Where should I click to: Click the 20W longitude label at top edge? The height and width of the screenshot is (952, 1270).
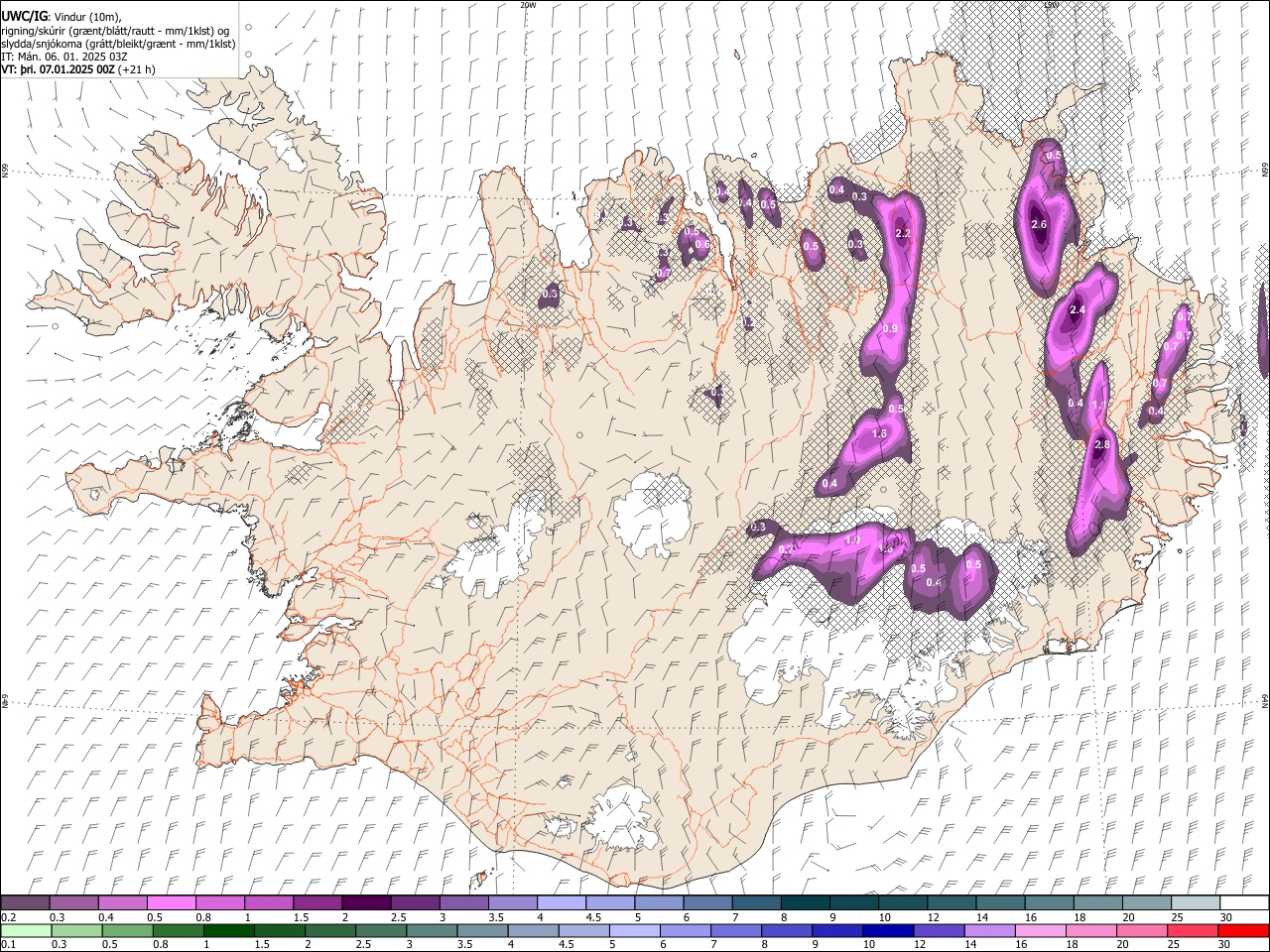click(527, 5)
